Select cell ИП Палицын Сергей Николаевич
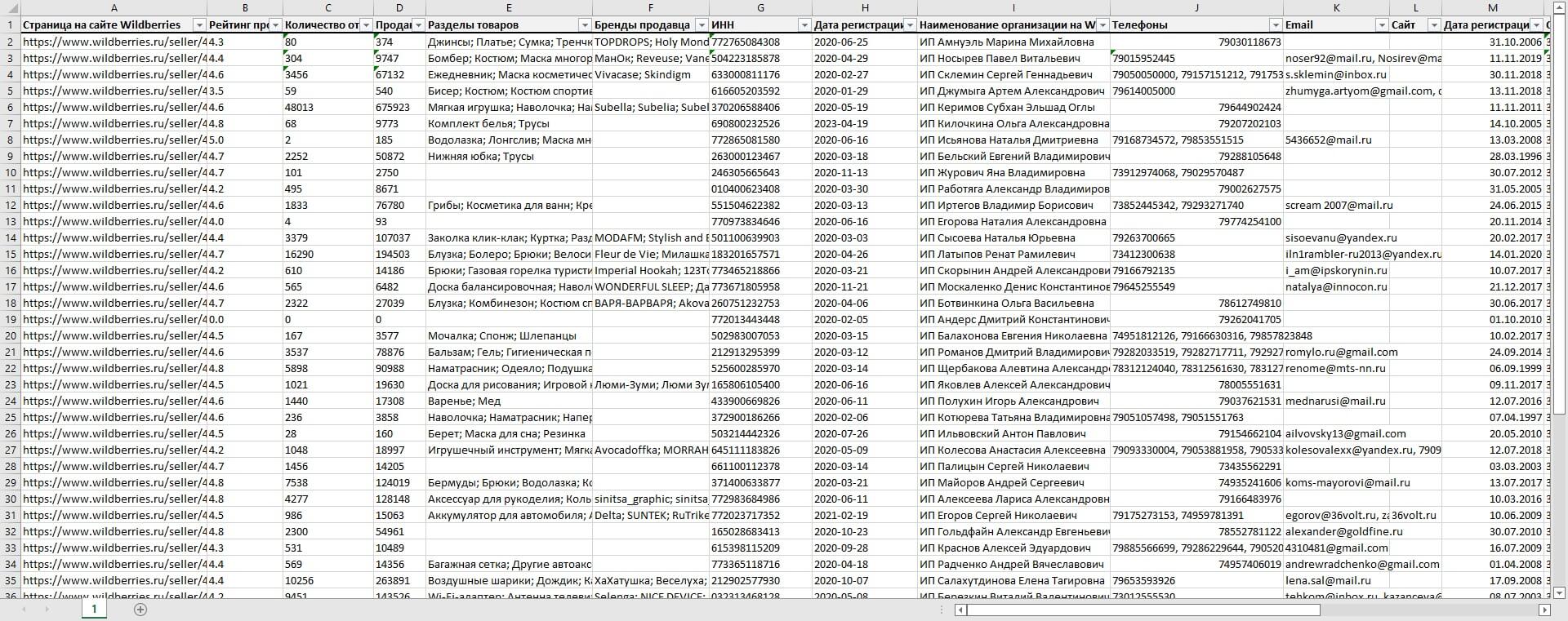Image resolution: width=1568 pixels, height=621 pixels. click(1013, 466)
